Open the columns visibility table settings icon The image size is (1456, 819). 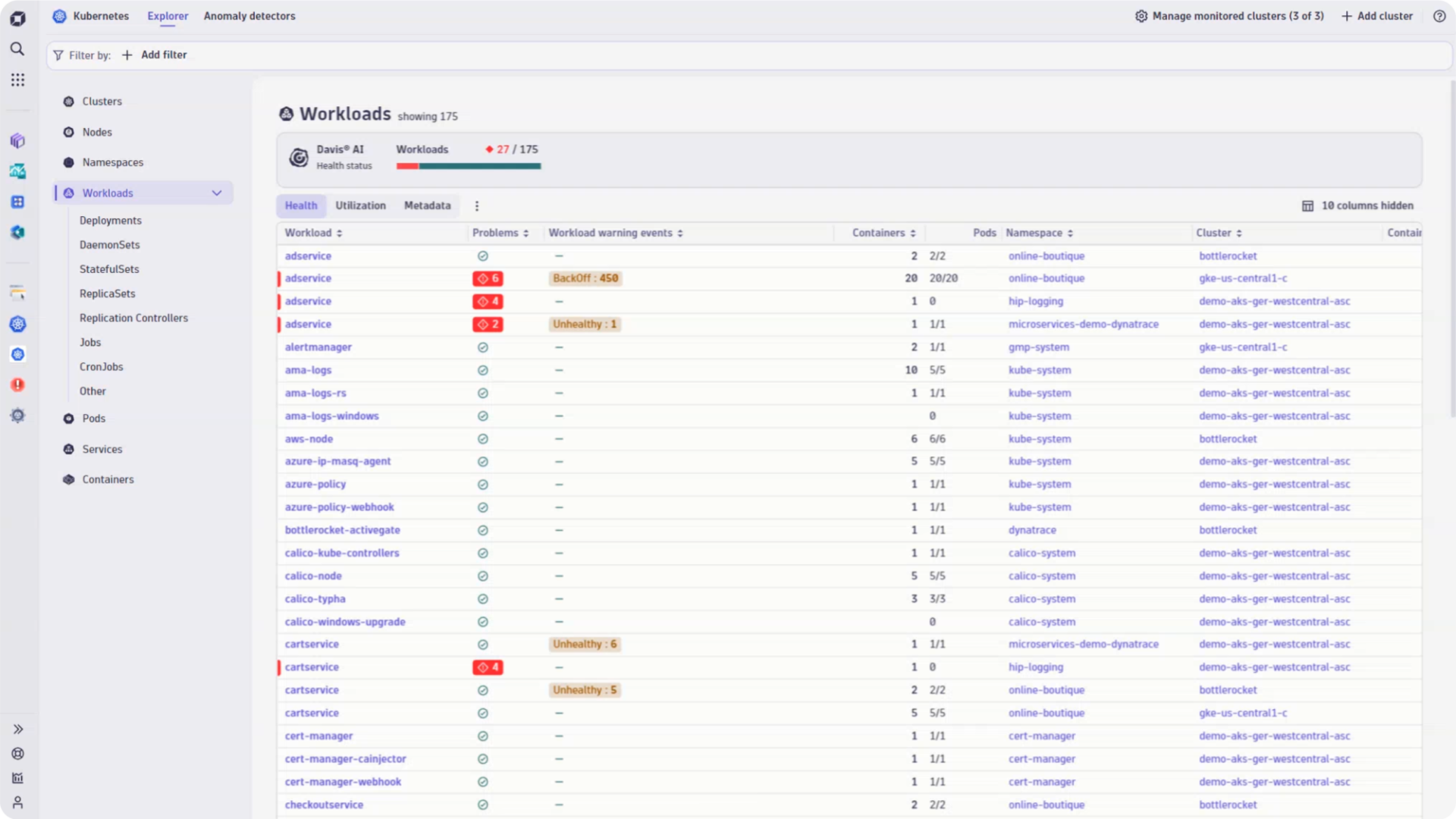(1307, 206)
